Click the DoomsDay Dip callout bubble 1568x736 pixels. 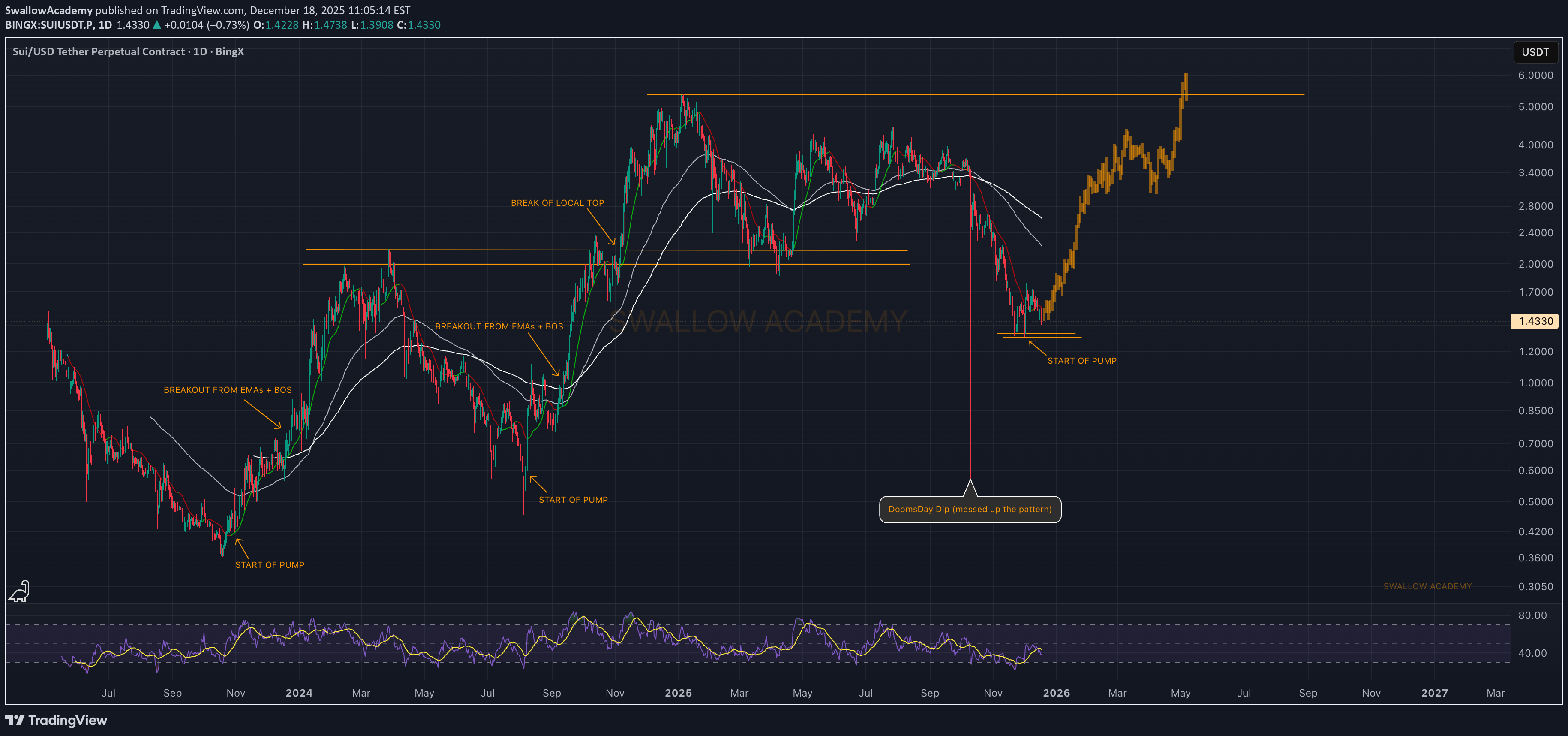pos(970,510)
